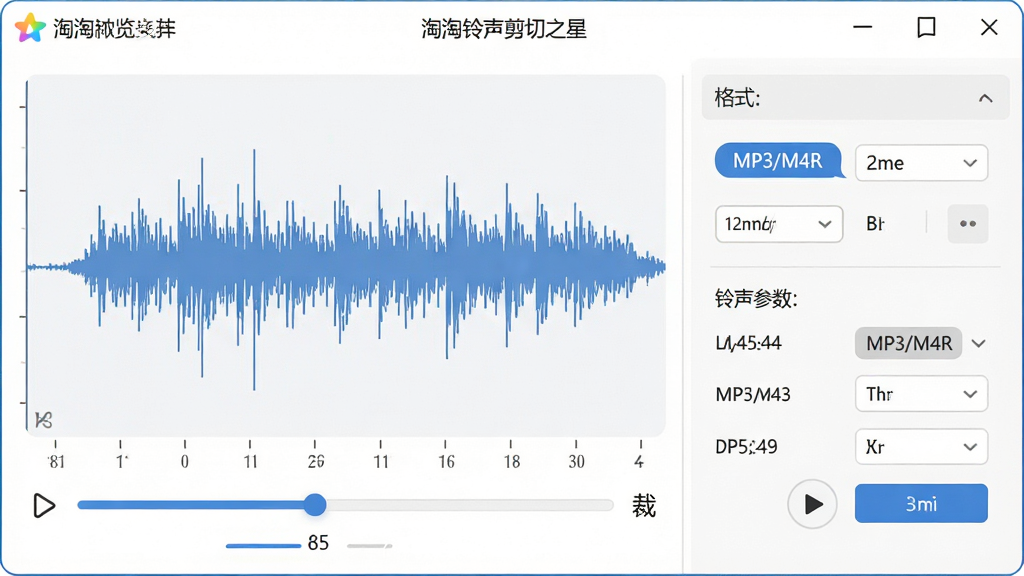Screen dimensions: 1024x576
Task: Maximize the window
Action: coord(926,27)
